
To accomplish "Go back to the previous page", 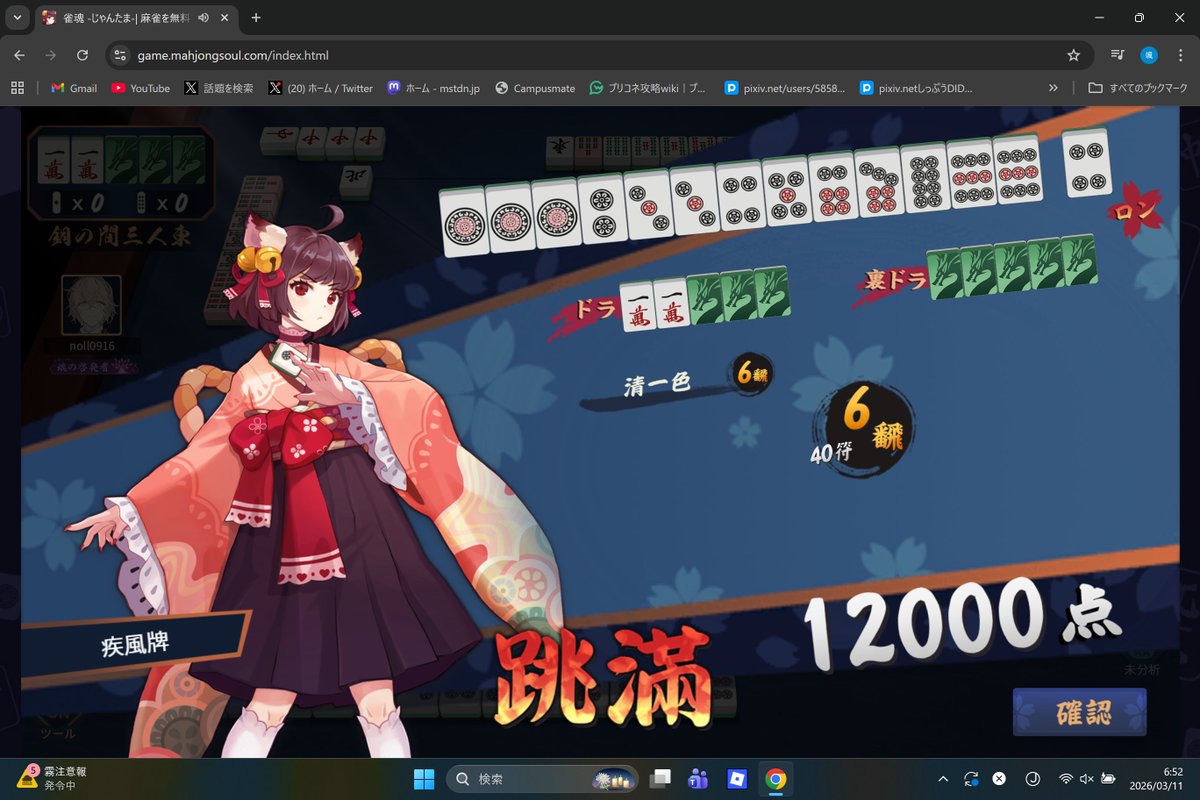I will (19, 55).
